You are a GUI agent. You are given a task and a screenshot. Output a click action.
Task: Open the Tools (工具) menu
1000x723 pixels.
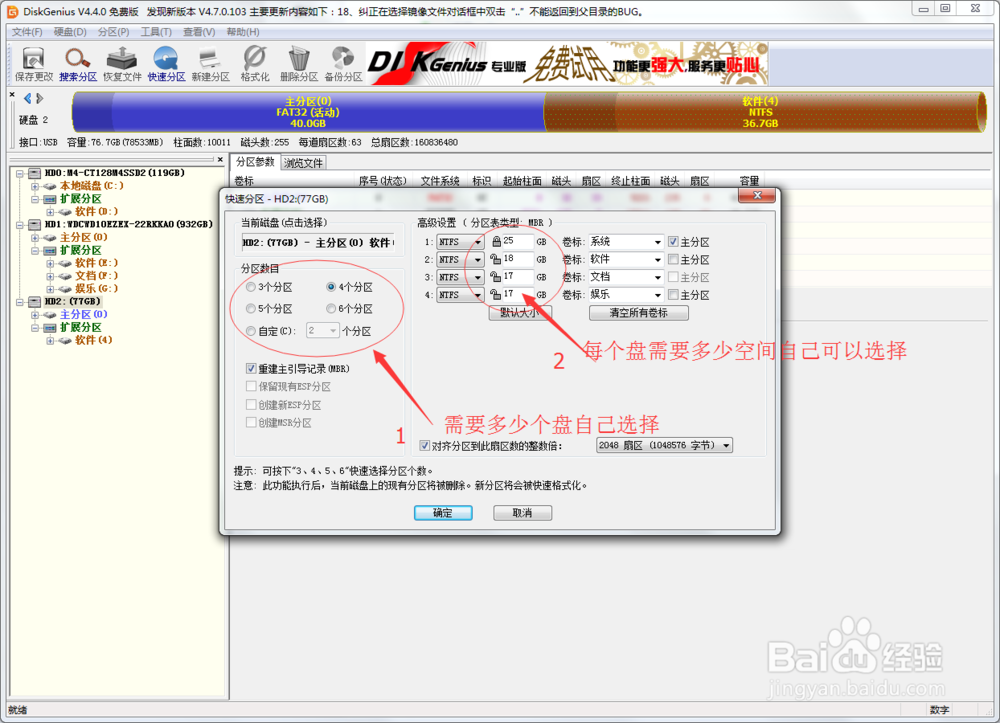click(x=156, y=32)
